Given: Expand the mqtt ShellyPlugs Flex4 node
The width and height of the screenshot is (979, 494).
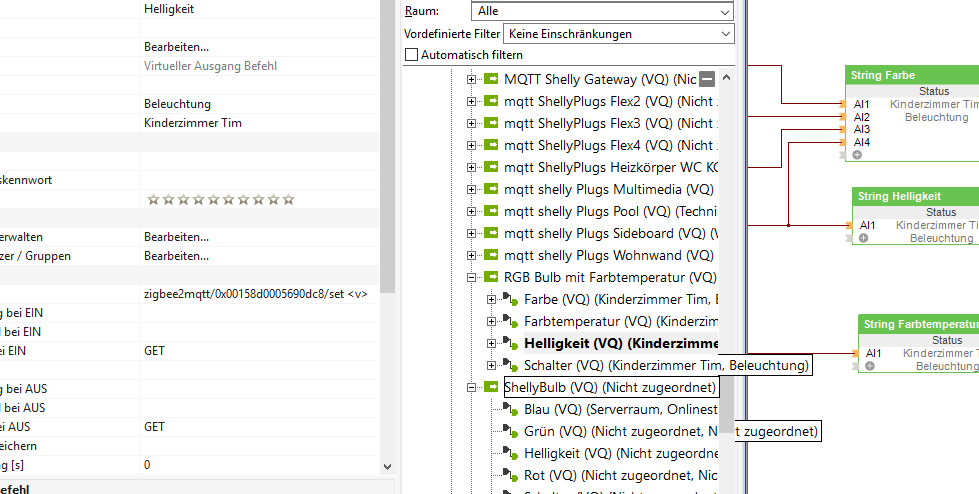Looking at the screenshot, I should pos(471,146).
